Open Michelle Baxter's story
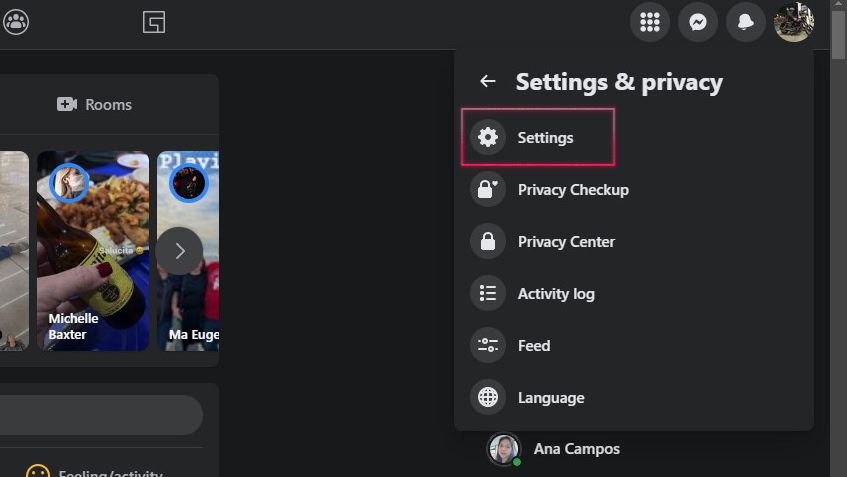 click(x=93, y=250)
